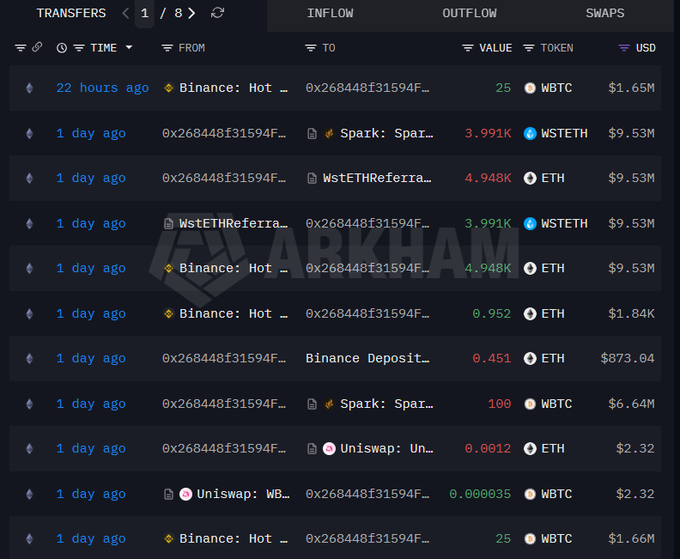Open WstETHReferra recipient in red 4.948K ETH row
This screenshot has height=559, width=680.
[377, 178]
